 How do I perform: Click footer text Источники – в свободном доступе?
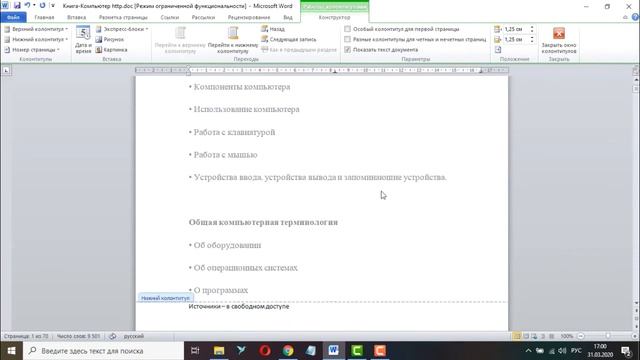(x=239, y=307)
